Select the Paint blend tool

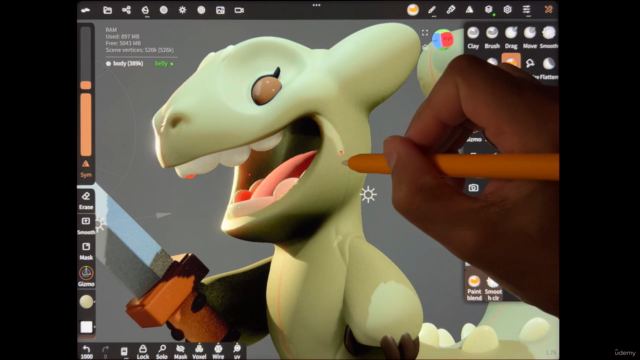click(474, 287)
